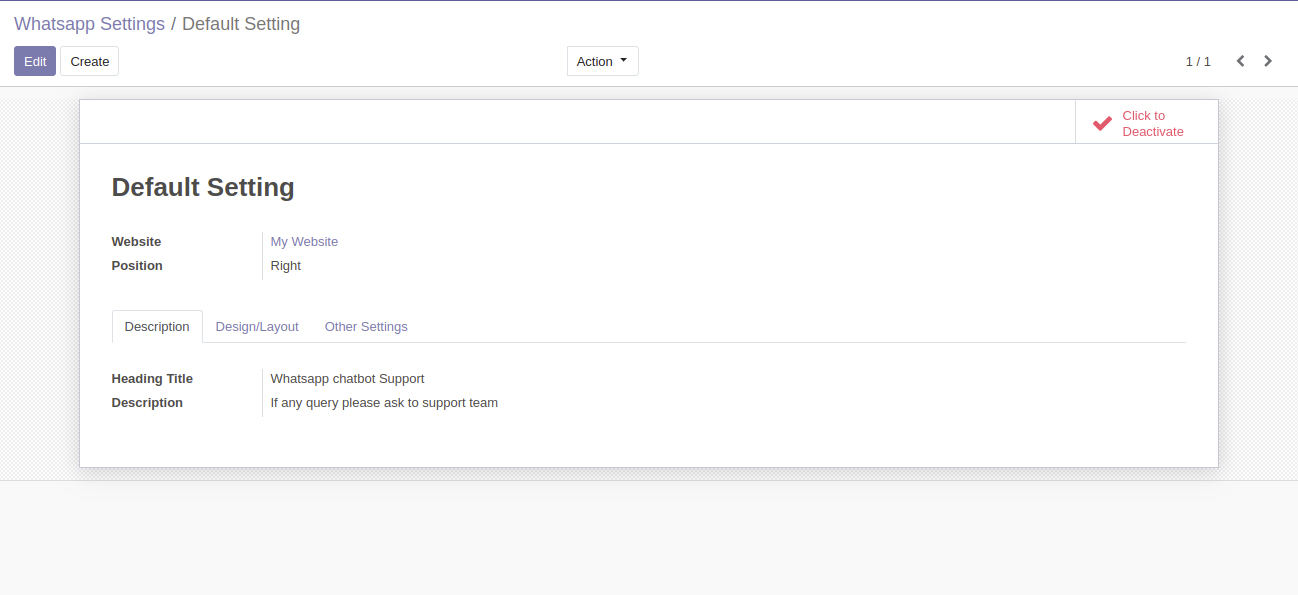Image resolution: width=1298 pixels, height=595 pixels.
Task: Click the caret arrow beside Action
Action: click(624, 60)
